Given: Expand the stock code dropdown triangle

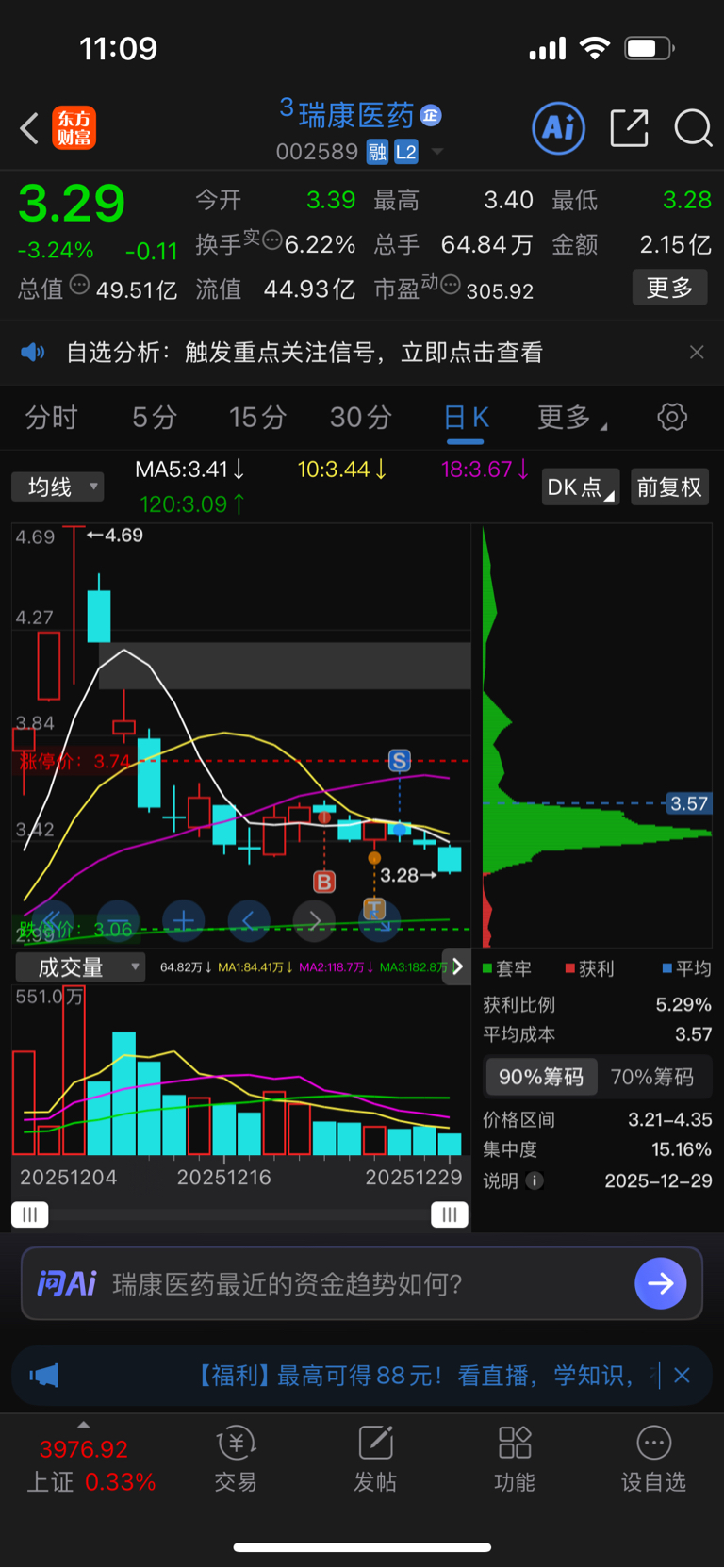Looking at the screenshot, I should click(x=437, y=152).
